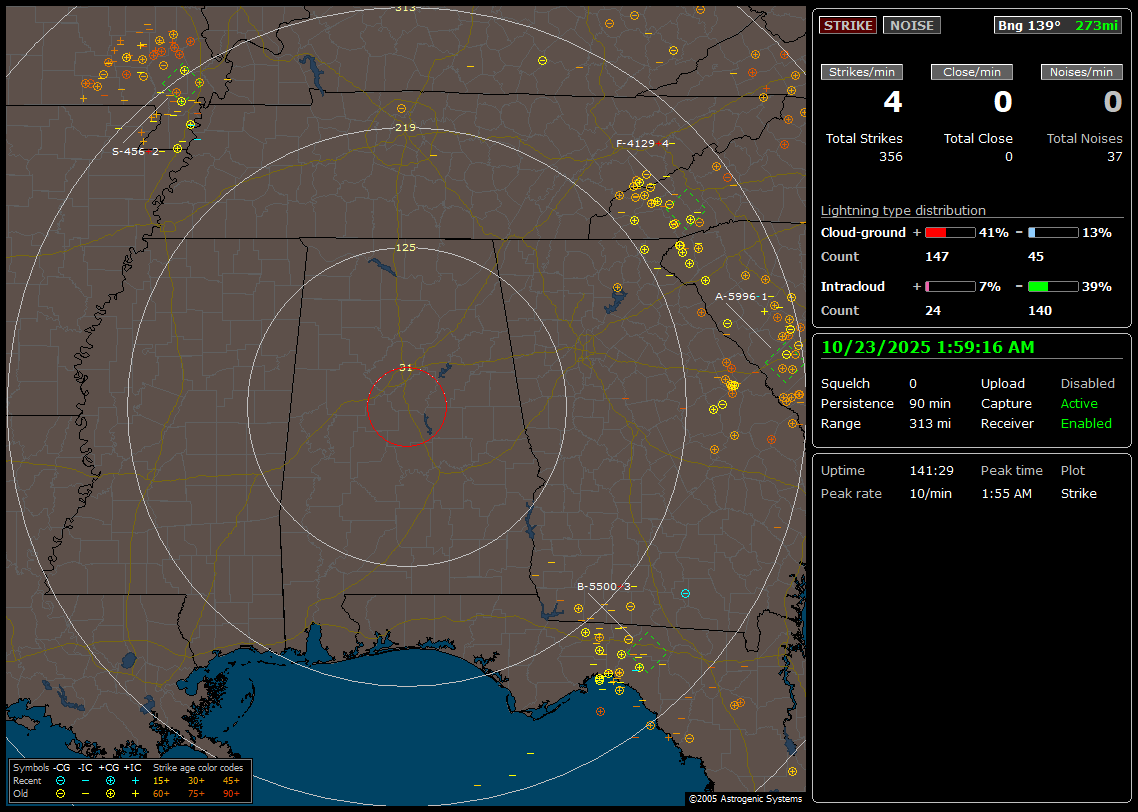Toggle the STRIKE display mode

[x=847, y=25]
